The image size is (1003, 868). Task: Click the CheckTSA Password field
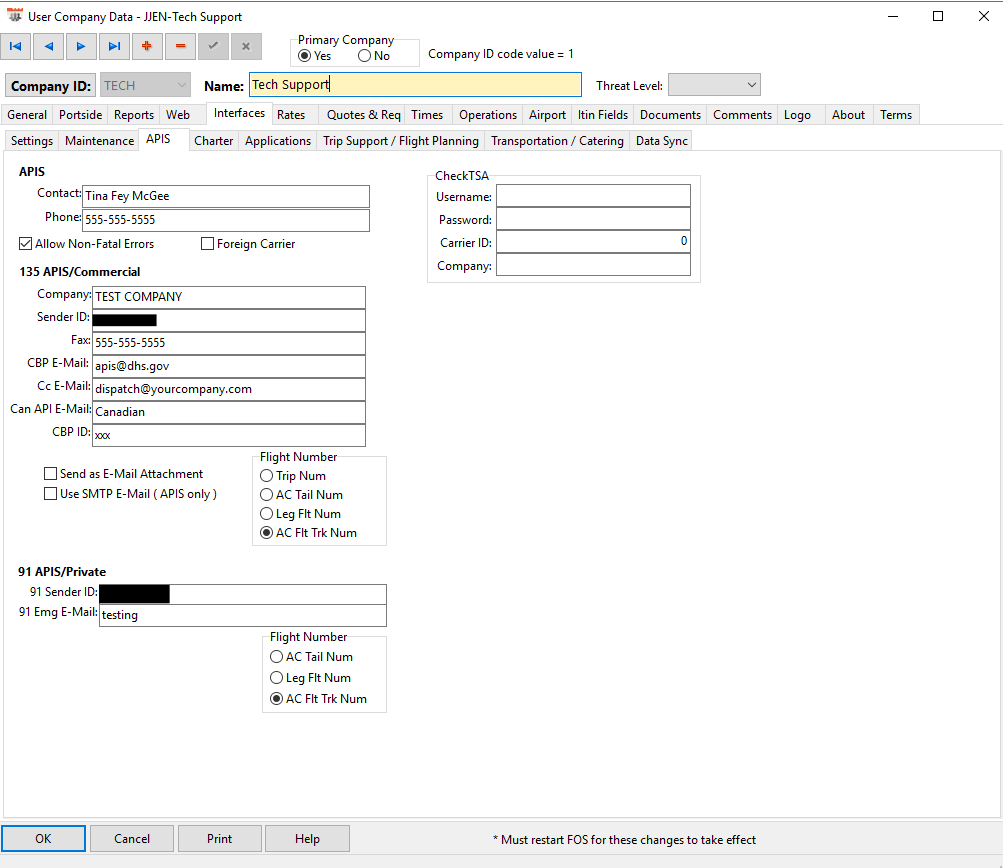pos(594,219)
